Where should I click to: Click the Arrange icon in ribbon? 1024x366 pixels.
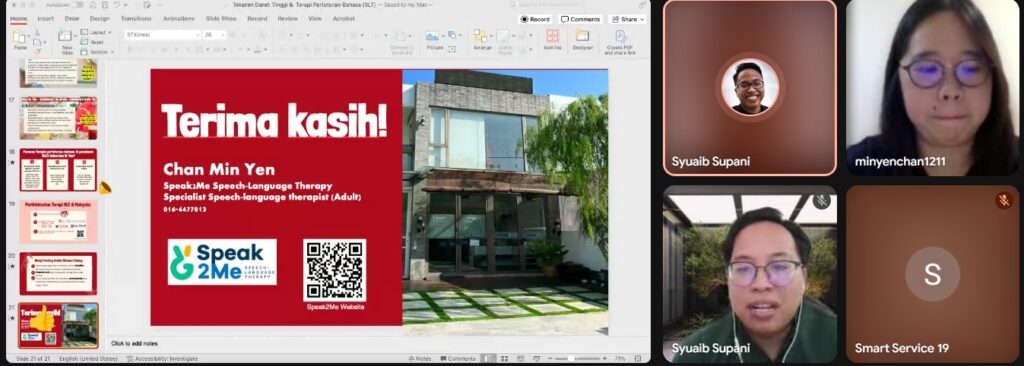click(x=482, y=39)
